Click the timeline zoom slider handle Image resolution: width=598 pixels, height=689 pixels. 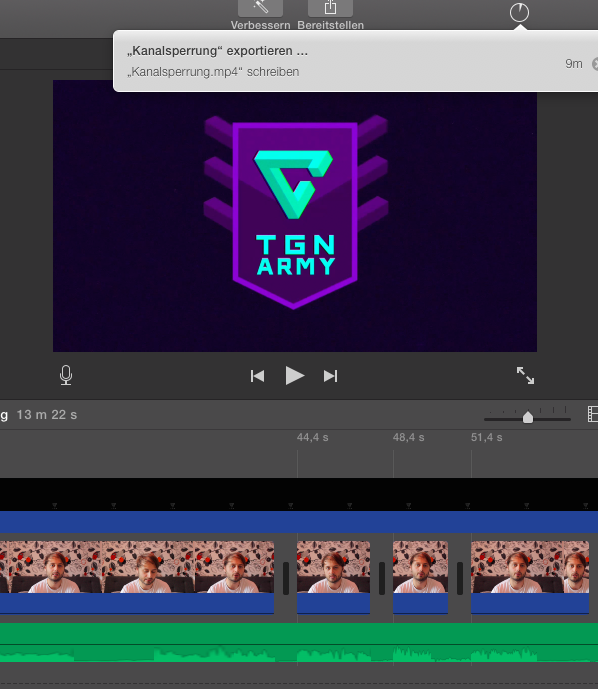click(x=528, y=417)
